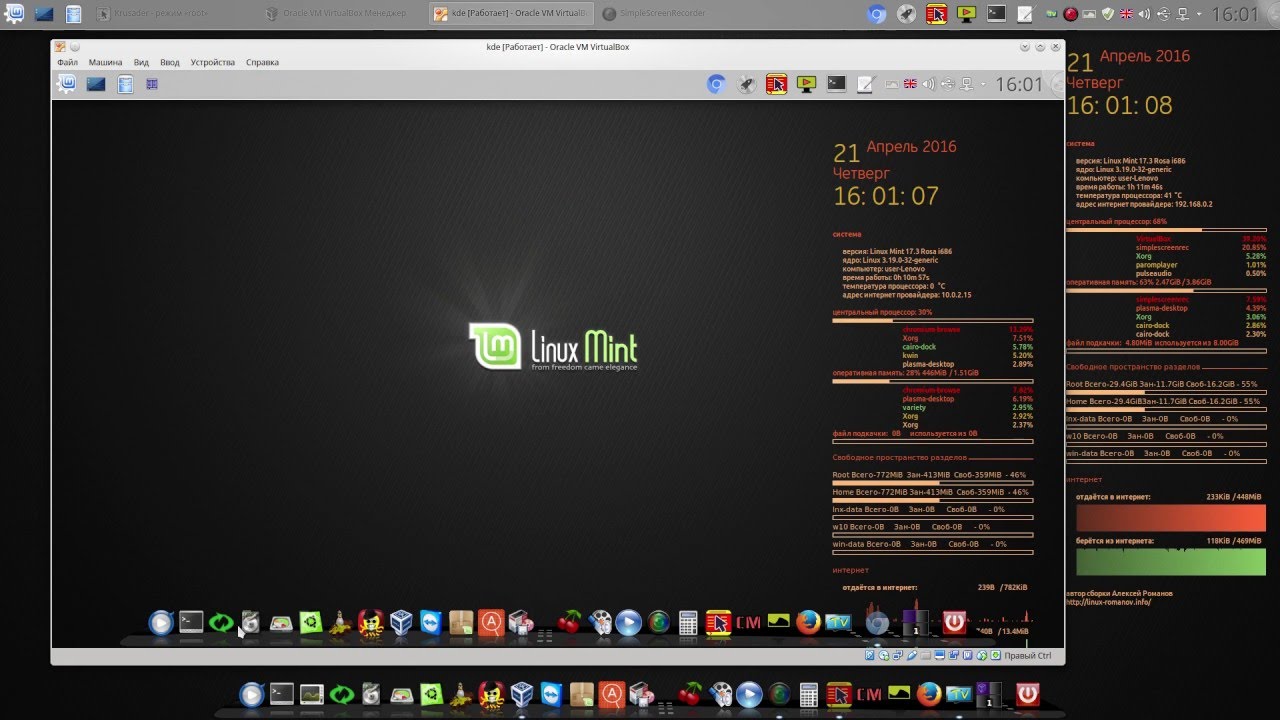Switch to Krusader in host taskbar
The height and width of the screenshot is (720, 1280).
click(x=175, y=13)
